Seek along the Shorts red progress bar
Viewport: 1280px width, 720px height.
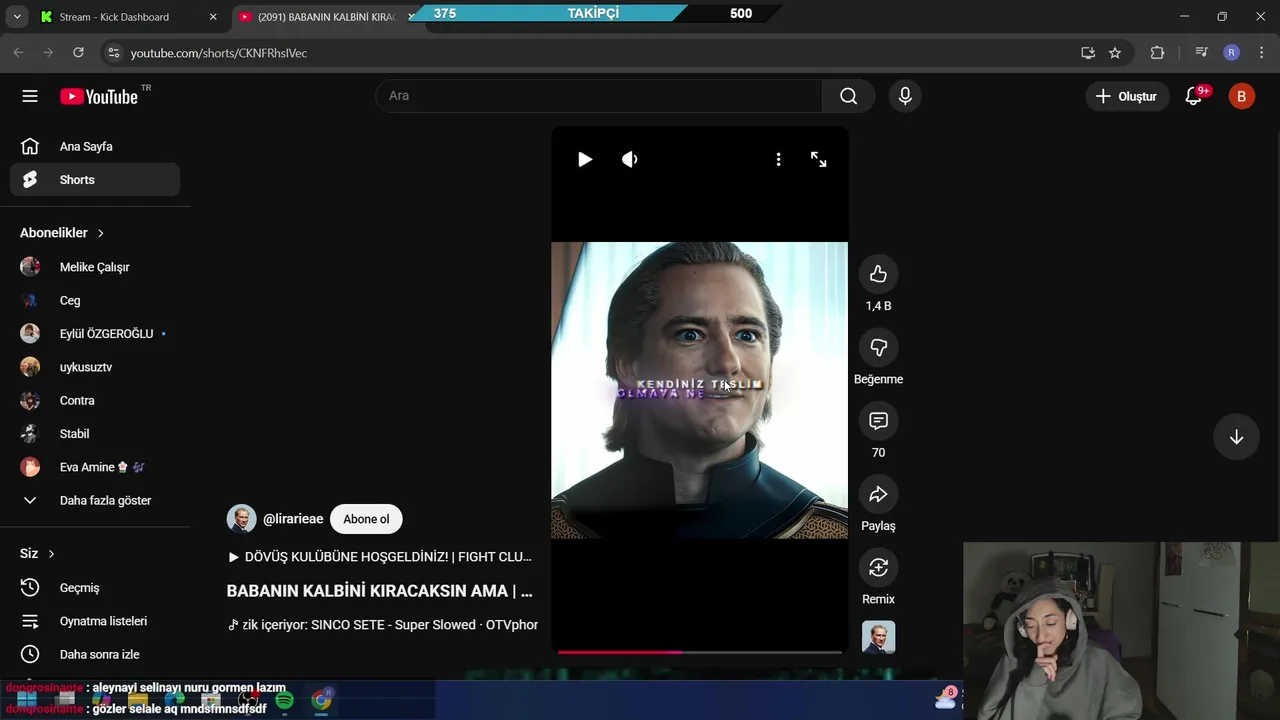(699, 652)
